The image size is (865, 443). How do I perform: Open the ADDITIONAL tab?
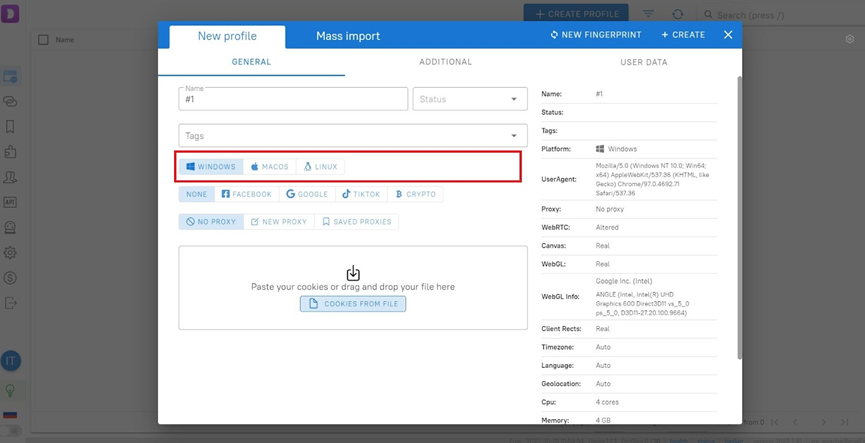point(446,62)
